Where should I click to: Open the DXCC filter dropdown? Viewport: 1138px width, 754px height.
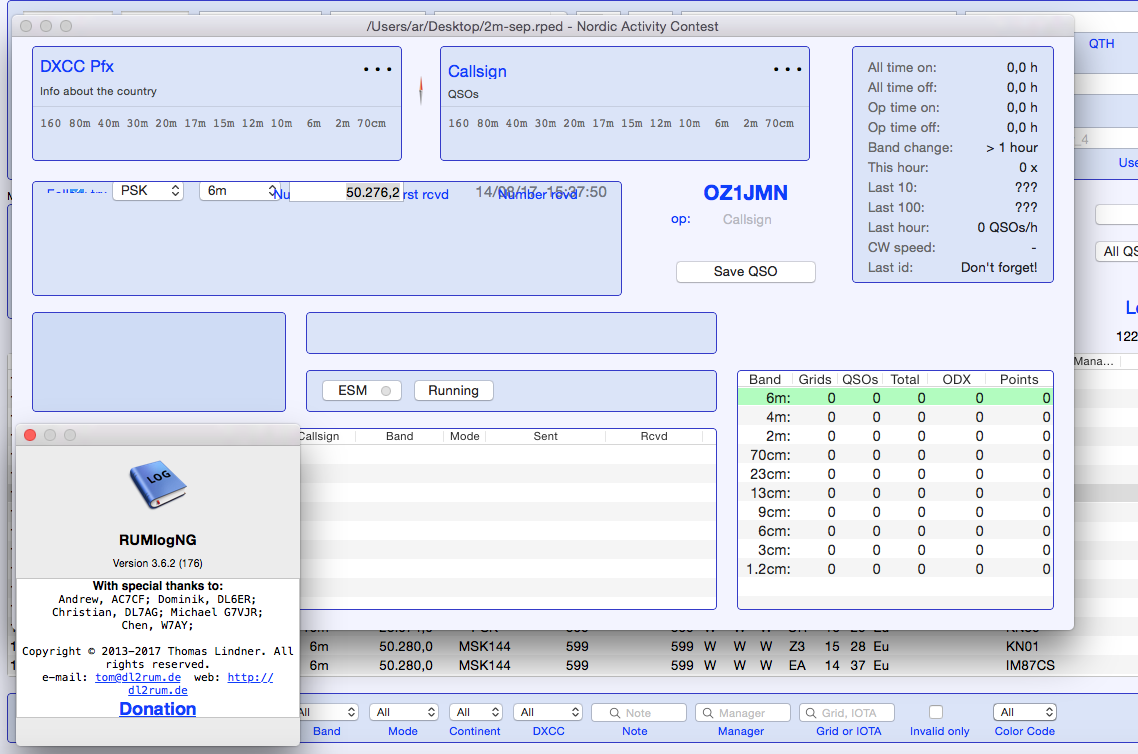[x=547, y=712]
